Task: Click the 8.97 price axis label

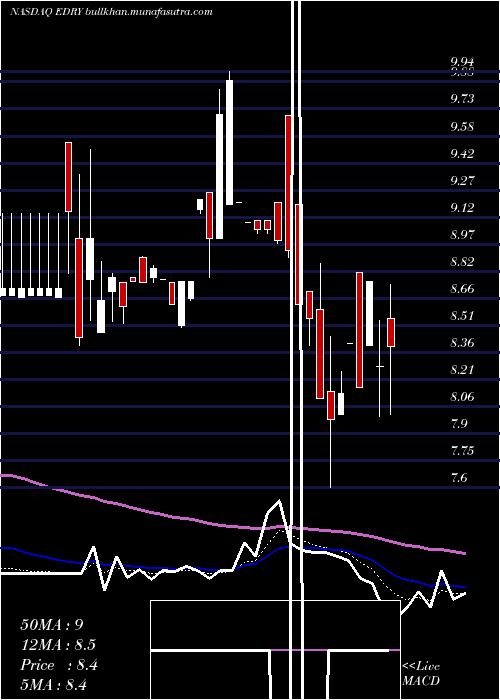Action: [x=462, y=234]
